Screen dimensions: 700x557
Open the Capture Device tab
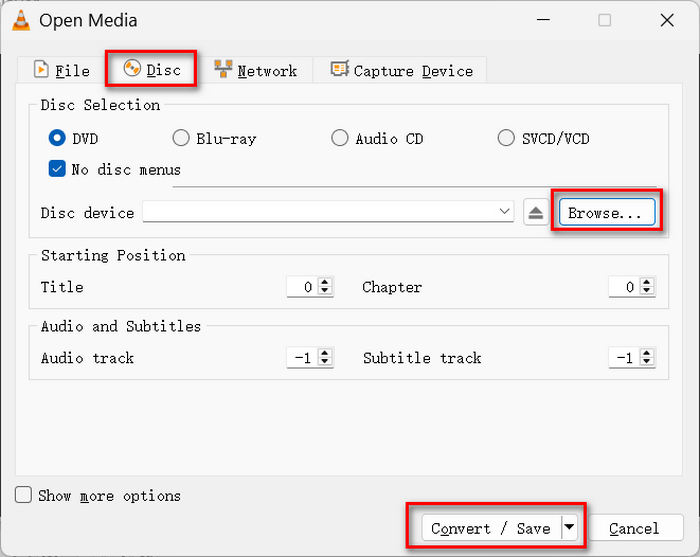point(401,70)
